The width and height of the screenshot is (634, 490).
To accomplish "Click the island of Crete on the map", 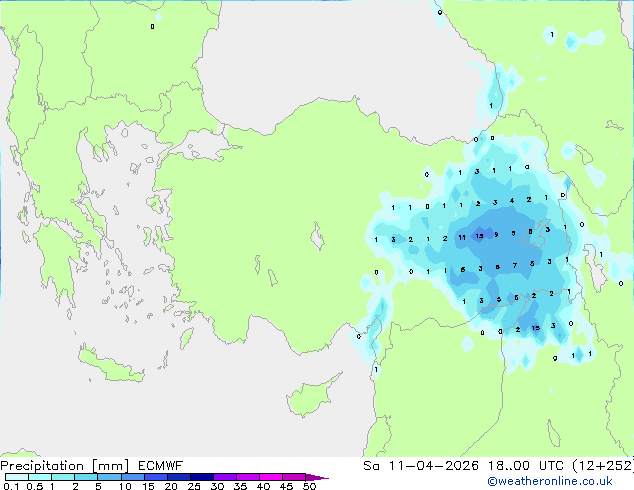I will point(111,366).
